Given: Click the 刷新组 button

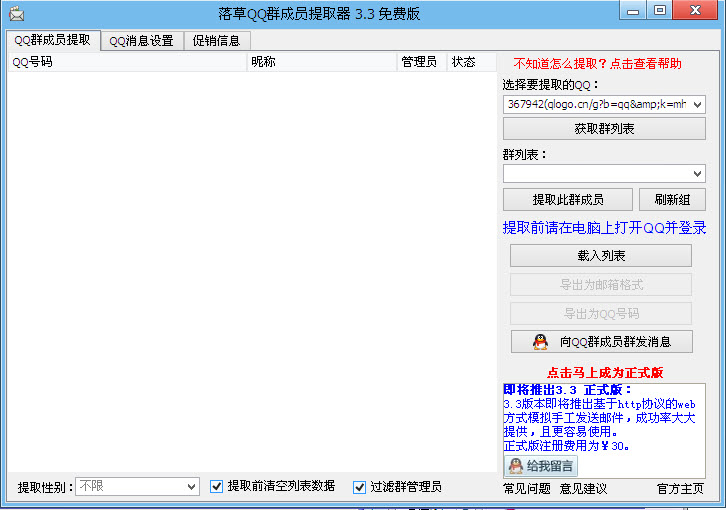Looking at the screenshot, I should 672,200.
